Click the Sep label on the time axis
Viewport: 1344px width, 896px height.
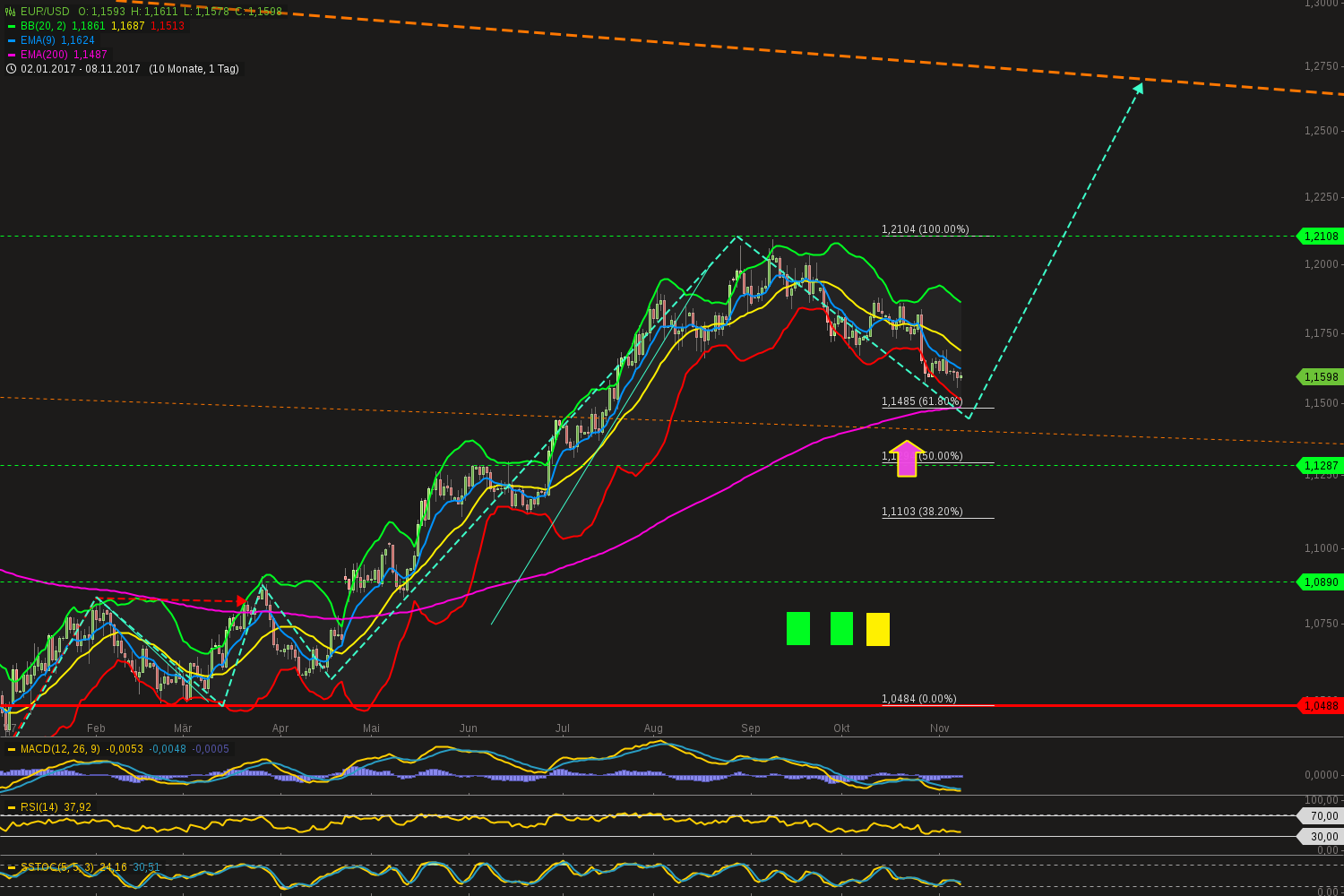point(750,728)
